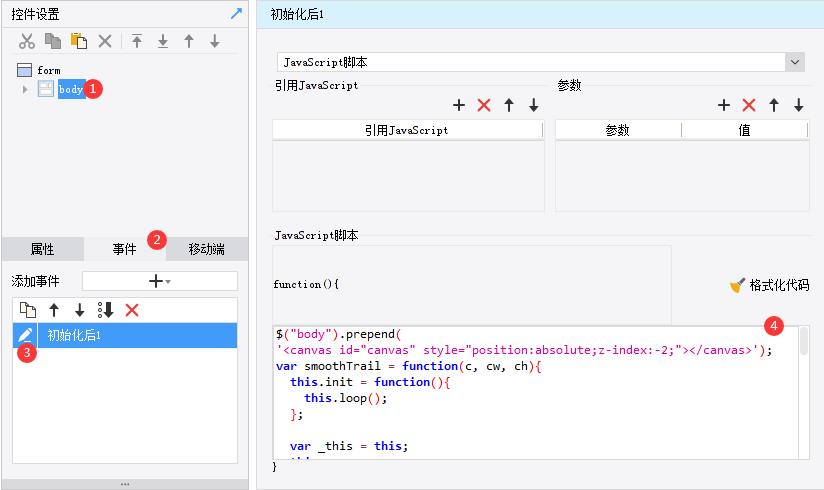Image resolution: width=824 pixels, height=490 pixels.
Task: Open the 添加事件 plus dropdown
Action: pyautogui.click(x=160, y=281)
